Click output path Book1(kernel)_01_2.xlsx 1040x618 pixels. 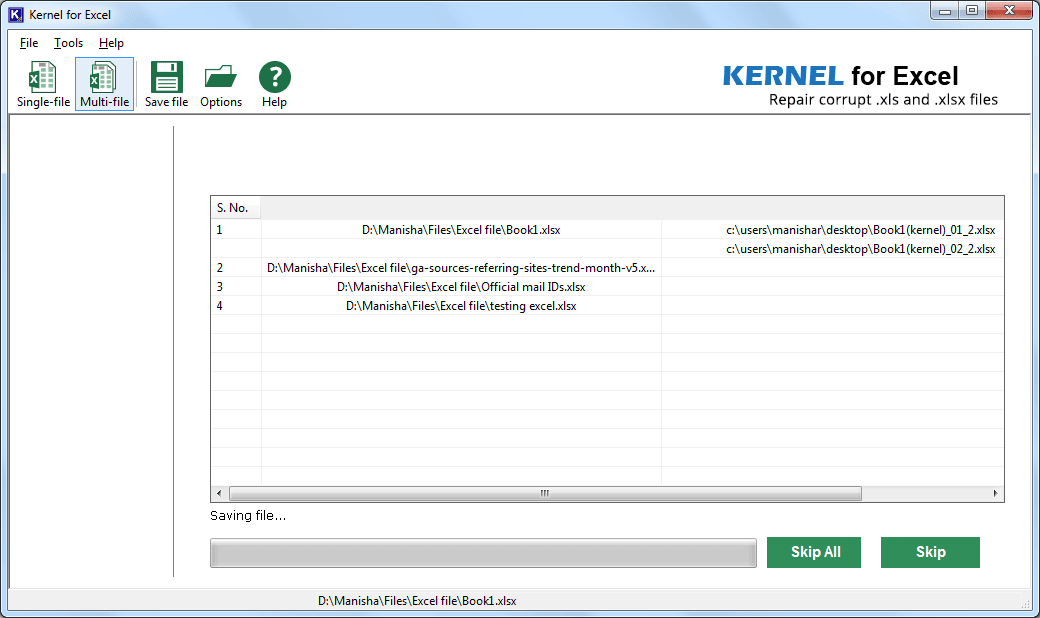(x=860, y=230)
